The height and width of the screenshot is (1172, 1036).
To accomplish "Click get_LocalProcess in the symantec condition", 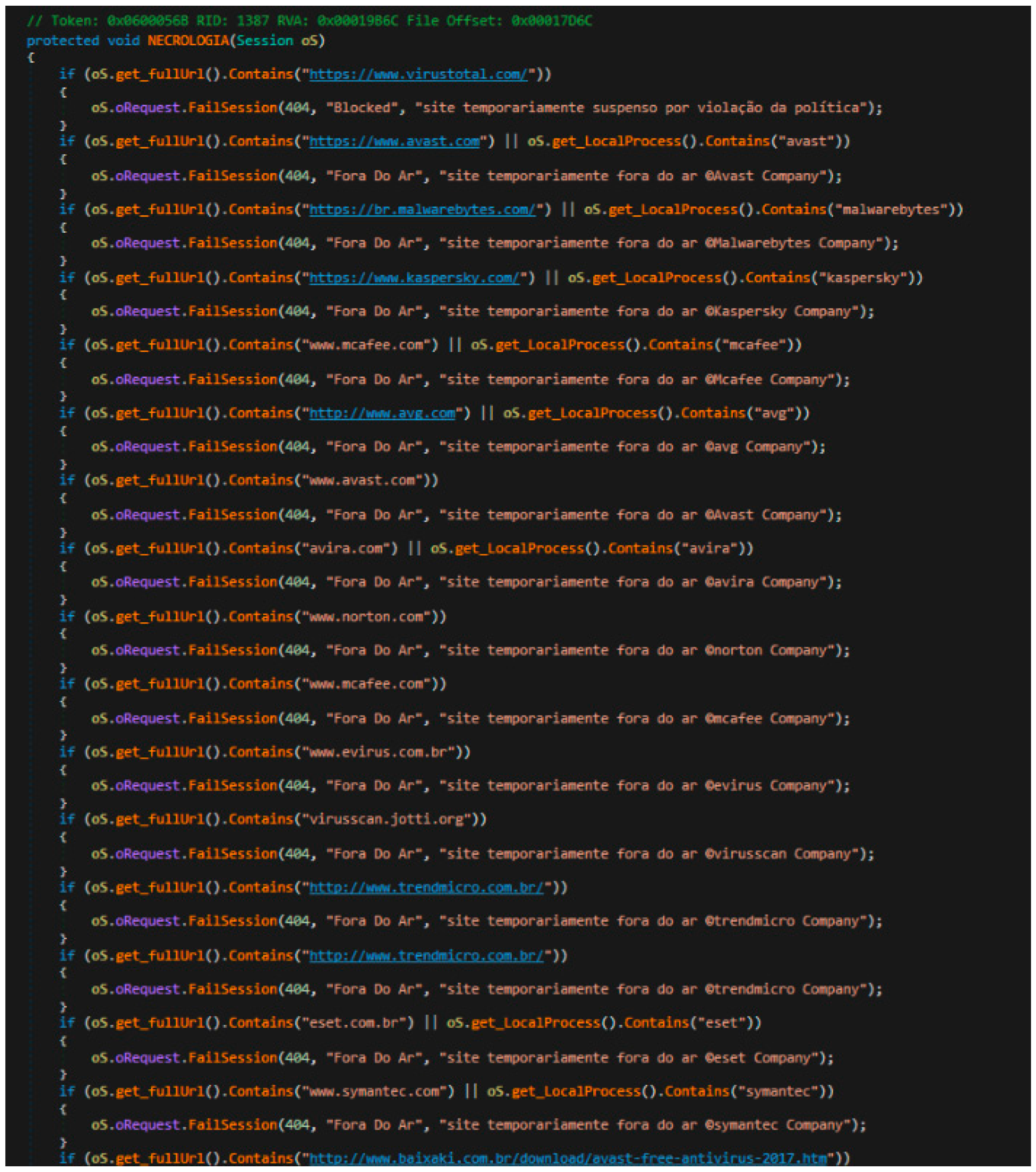I will [x=576, y=1091].
